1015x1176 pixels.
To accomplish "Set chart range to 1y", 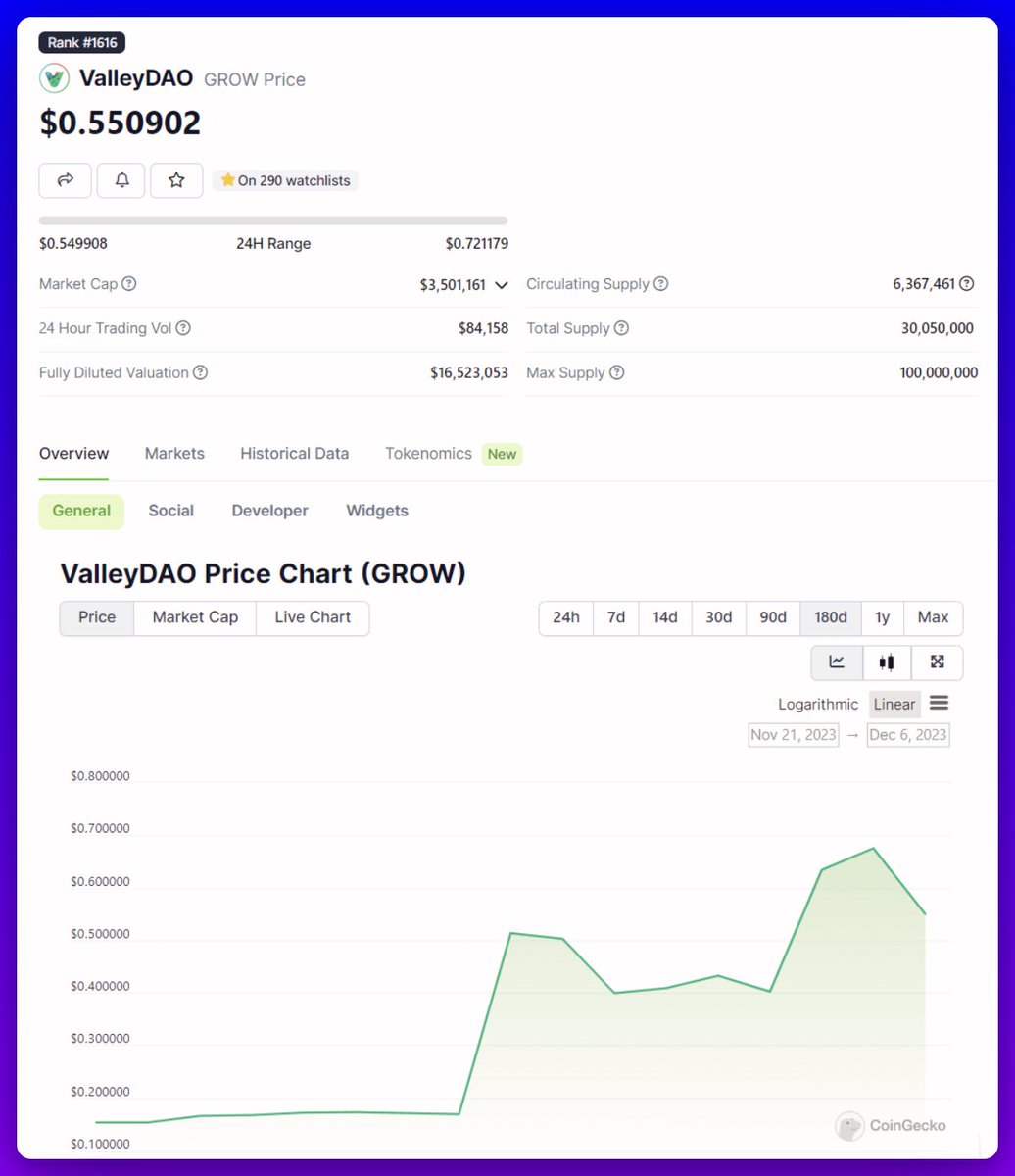I will click(883, 617).
